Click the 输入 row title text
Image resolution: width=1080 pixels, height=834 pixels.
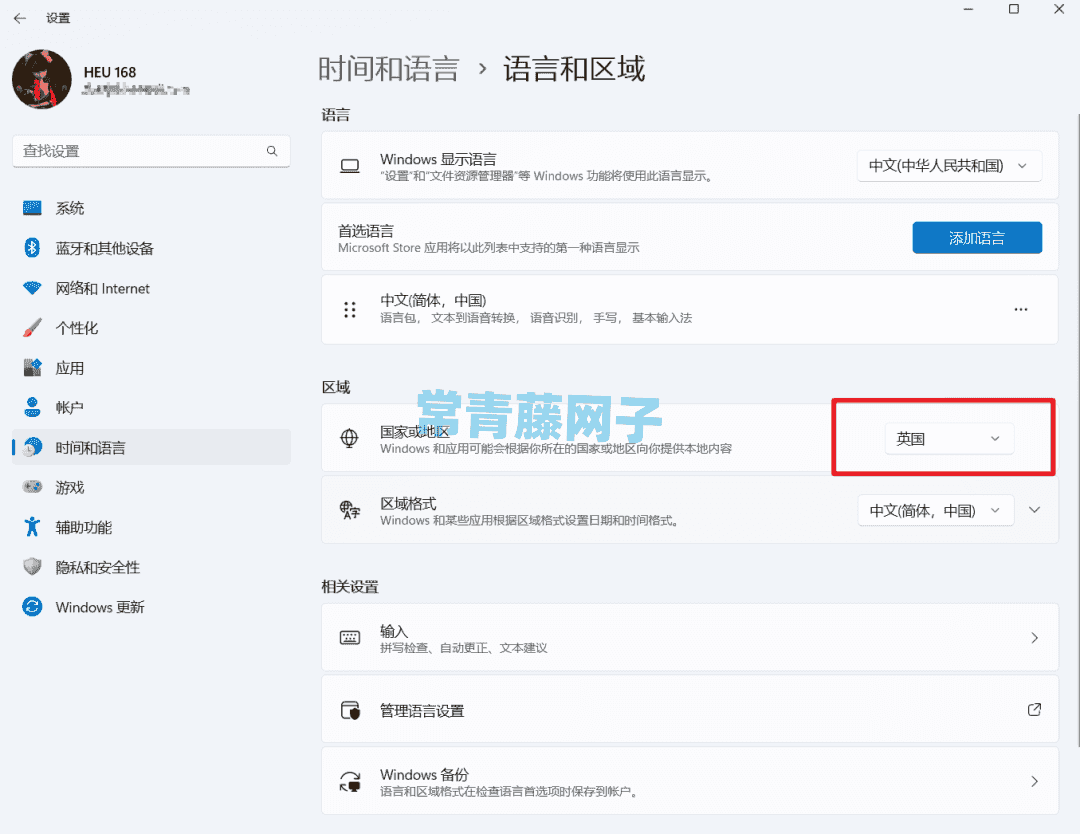[x=394, y=631]
